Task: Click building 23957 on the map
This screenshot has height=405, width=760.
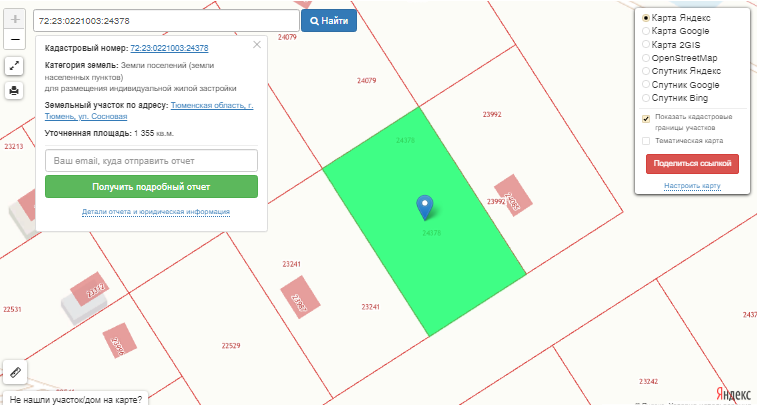Action: tap(301, 297)
